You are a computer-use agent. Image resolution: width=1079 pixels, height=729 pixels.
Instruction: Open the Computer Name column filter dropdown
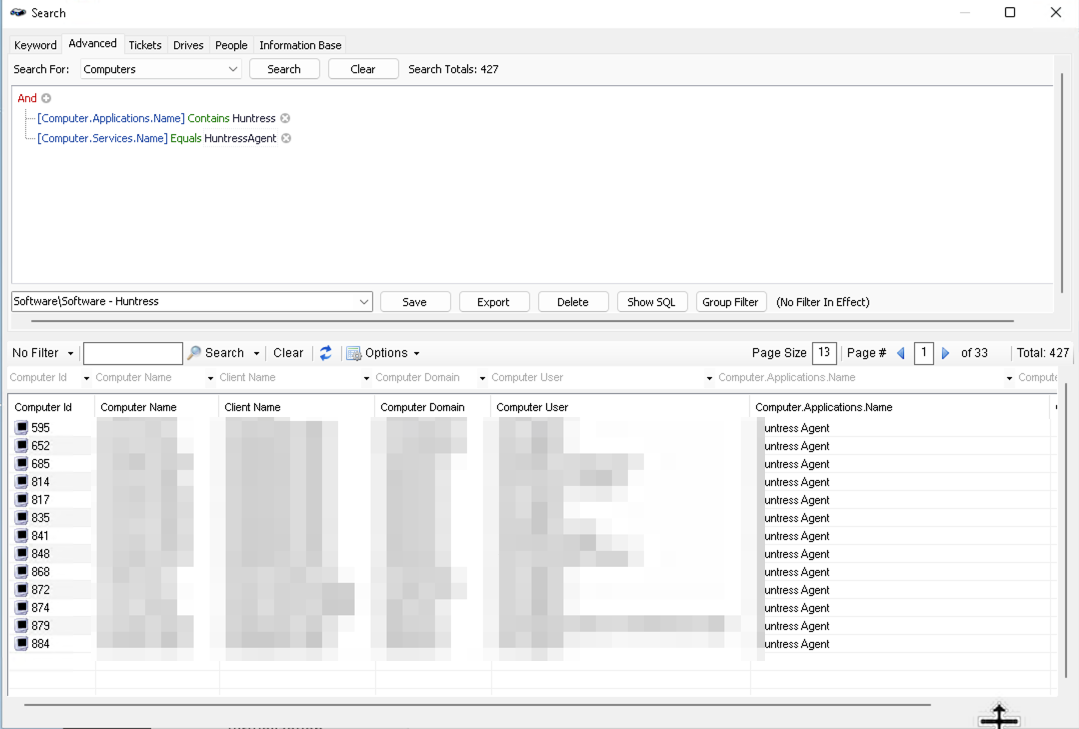pos(210,378)
